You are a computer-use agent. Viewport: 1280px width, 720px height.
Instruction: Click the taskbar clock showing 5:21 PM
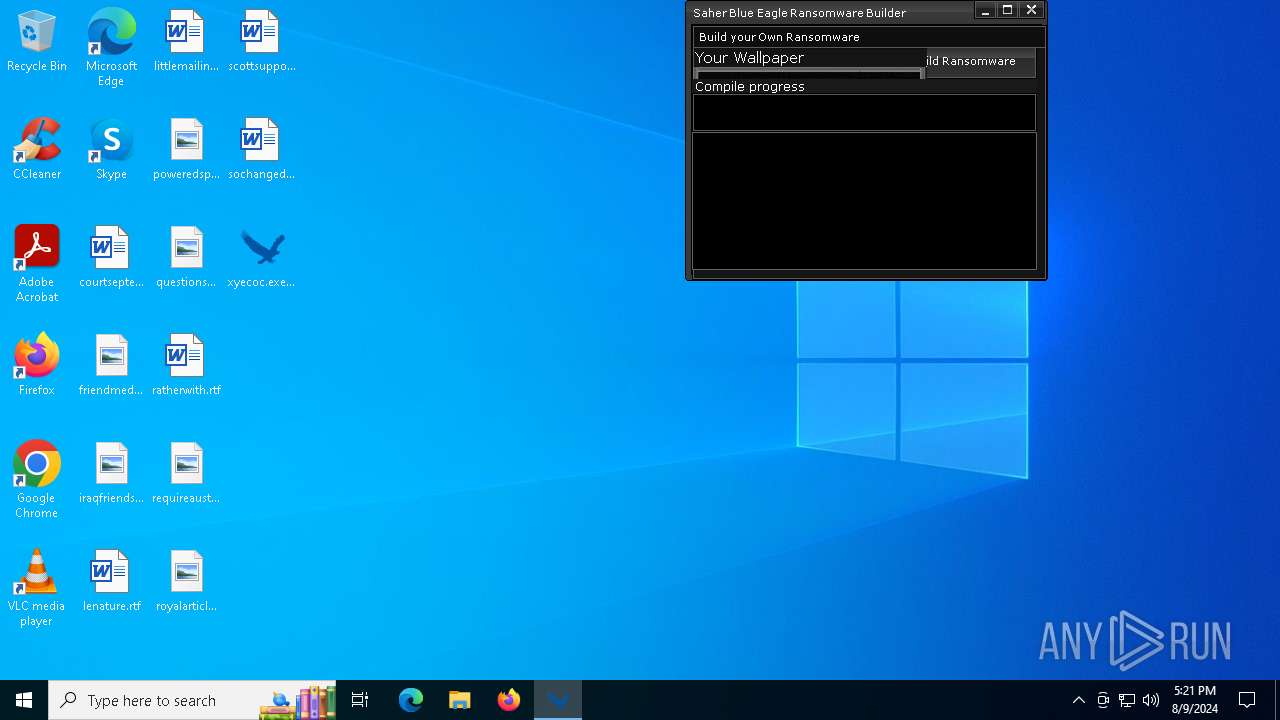(1195, 700)
